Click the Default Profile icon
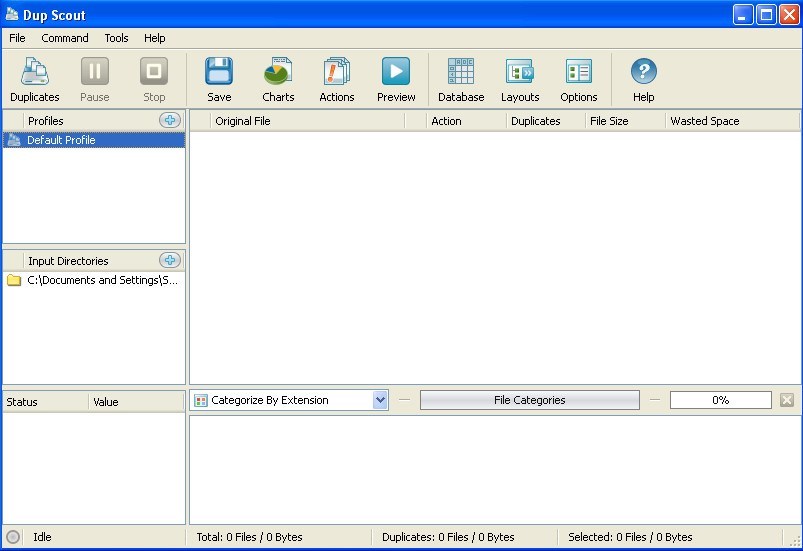The image size is (803, 551). 14,140
